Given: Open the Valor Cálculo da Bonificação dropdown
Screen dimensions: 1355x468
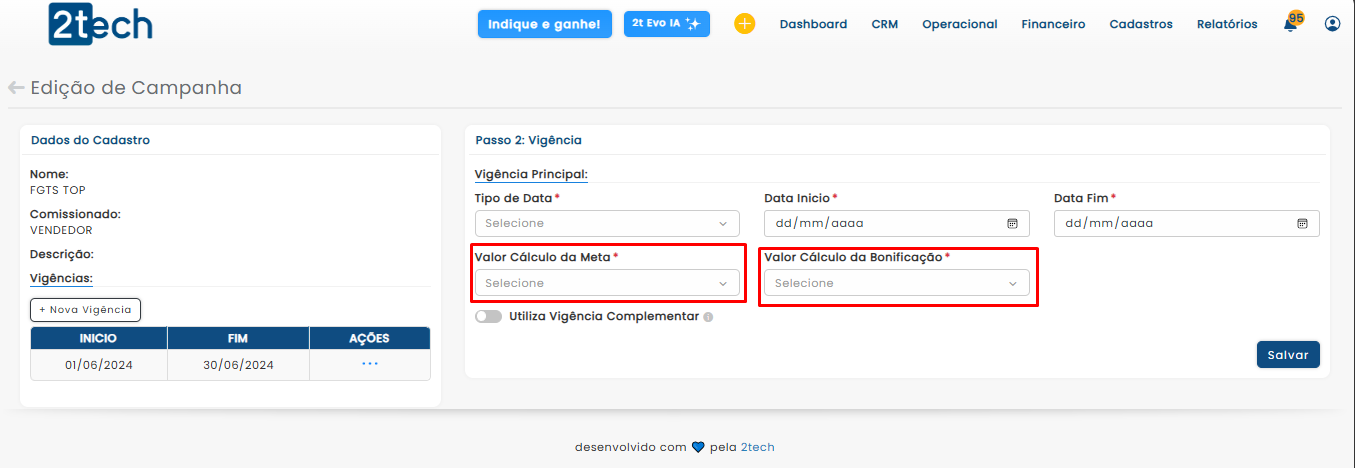Looking at the screenshot, I should click(896, 283).
